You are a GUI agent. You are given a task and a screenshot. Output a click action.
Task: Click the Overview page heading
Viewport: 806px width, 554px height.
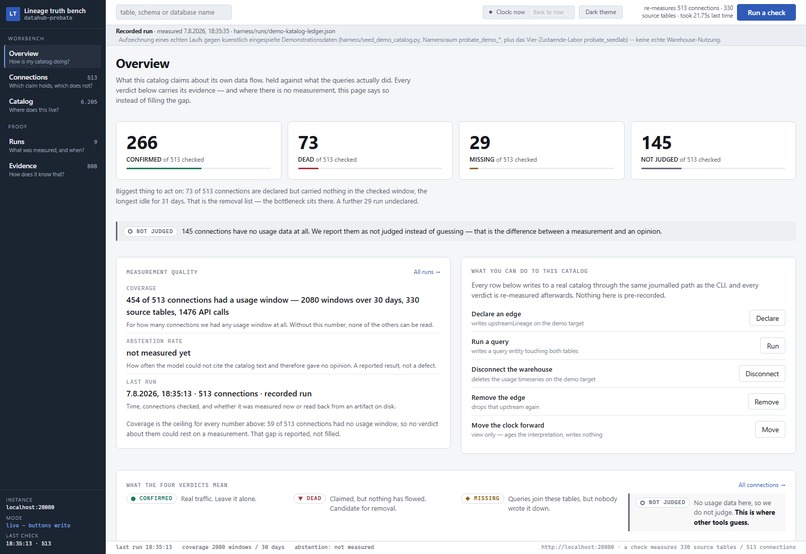point(142,64)
